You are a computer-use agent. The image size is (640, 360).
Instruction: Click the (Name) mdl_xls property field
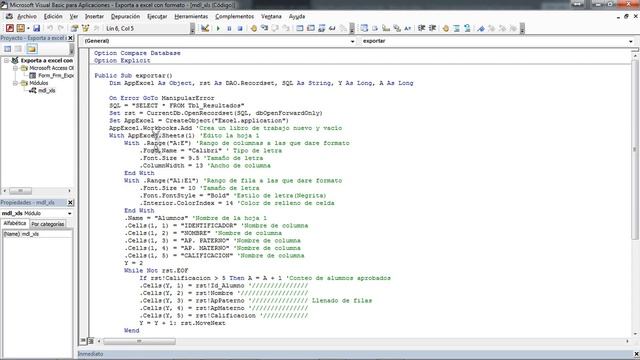pos(37,234)
